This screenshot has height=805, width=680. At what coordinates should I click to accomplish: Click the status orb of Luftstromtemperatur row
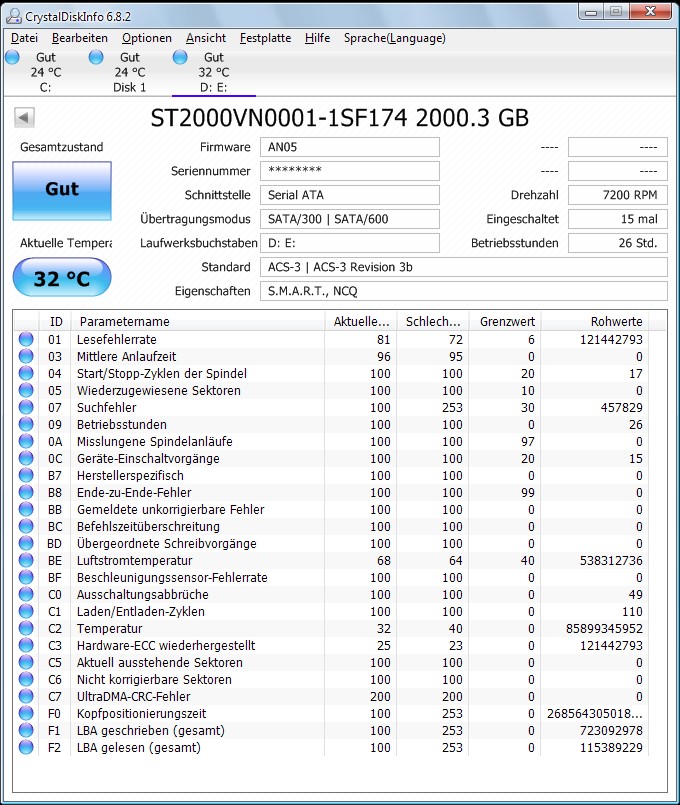pos(26,560)
